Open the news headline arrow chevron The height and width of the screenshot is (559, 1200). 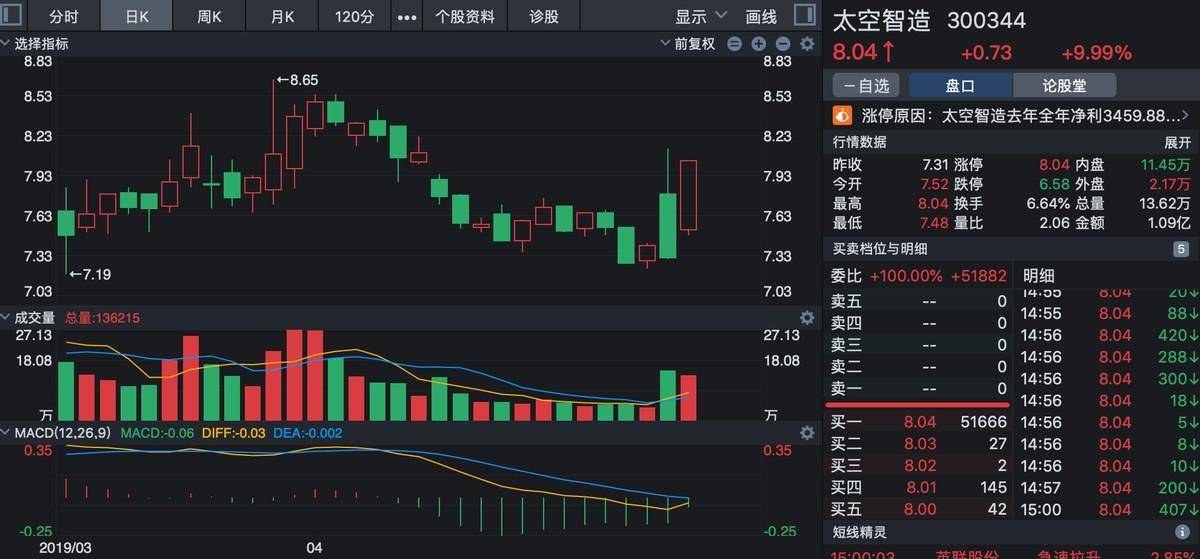(x=1188, y=116)
